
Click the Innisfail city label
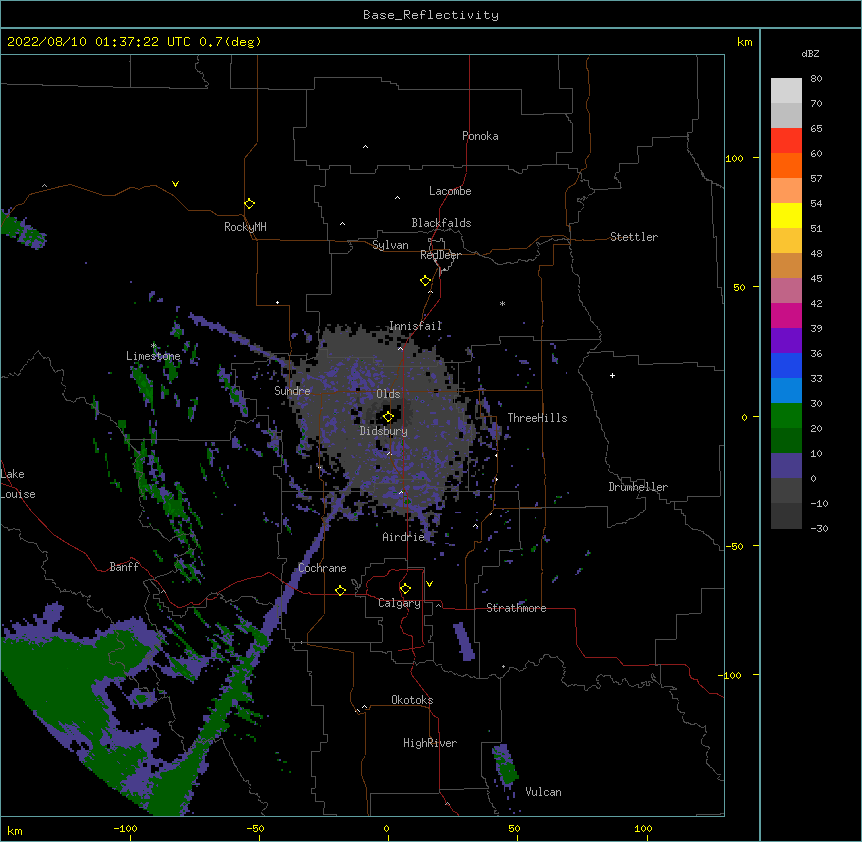pos(415,326)
